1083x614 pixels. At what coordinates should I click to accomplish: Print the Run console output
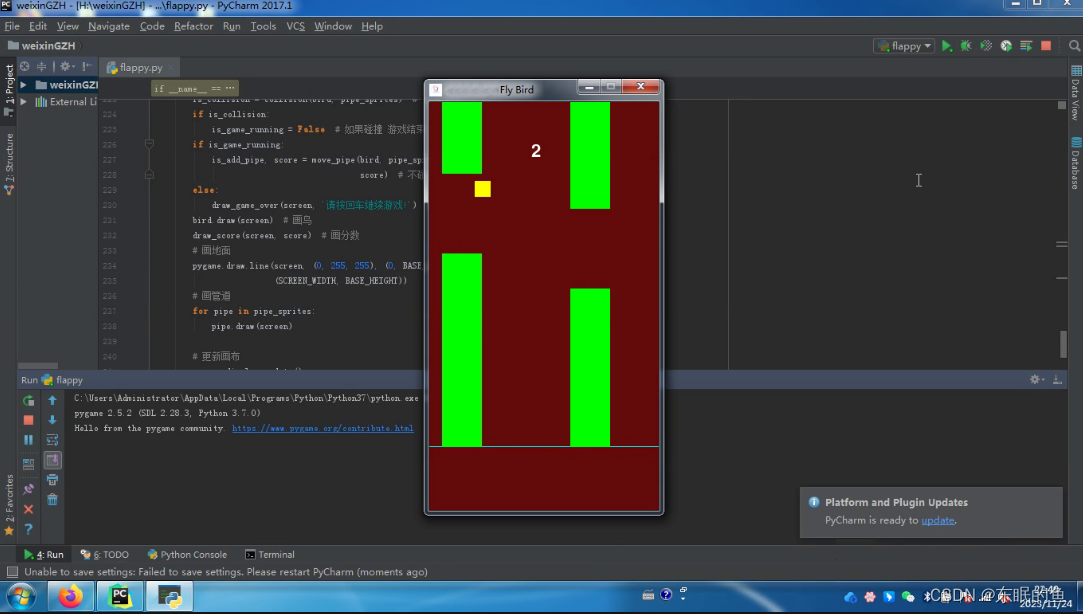pos(52,480)
